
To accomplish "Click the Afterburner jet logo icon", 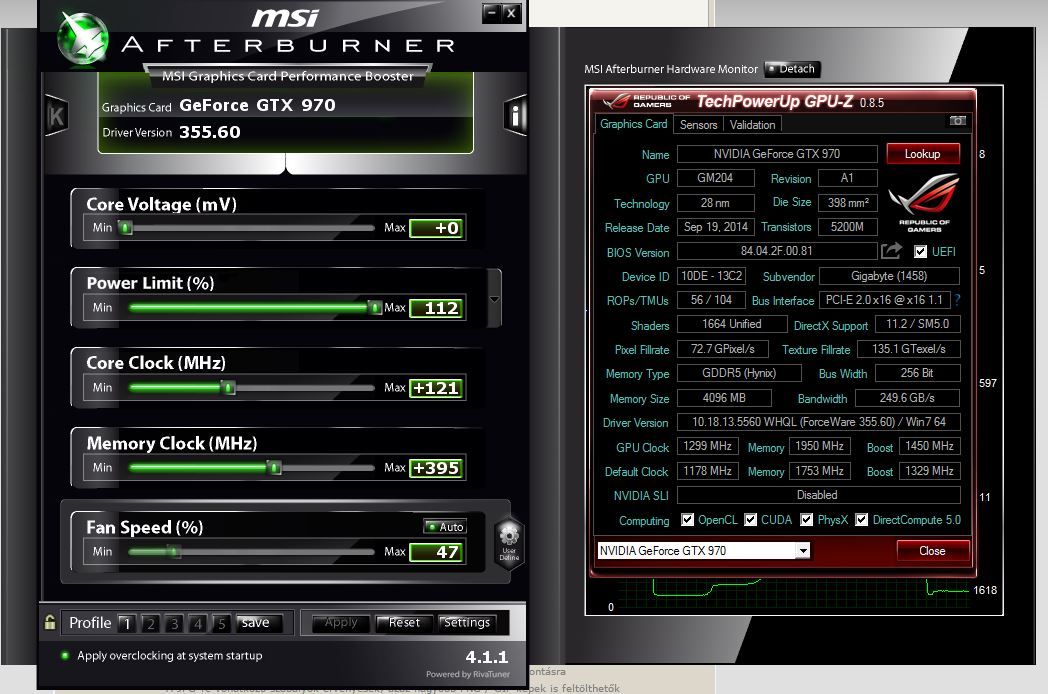I will tap(83, 40).
